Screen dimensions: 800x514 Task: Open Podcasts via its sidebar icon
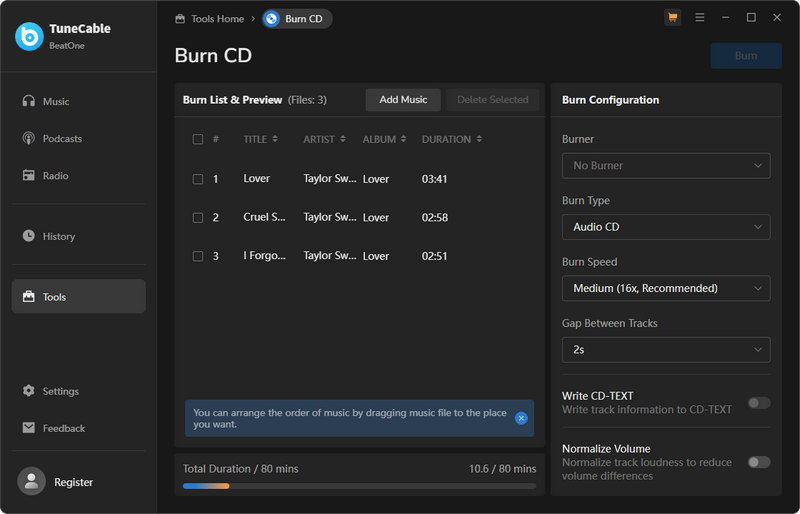29,138
